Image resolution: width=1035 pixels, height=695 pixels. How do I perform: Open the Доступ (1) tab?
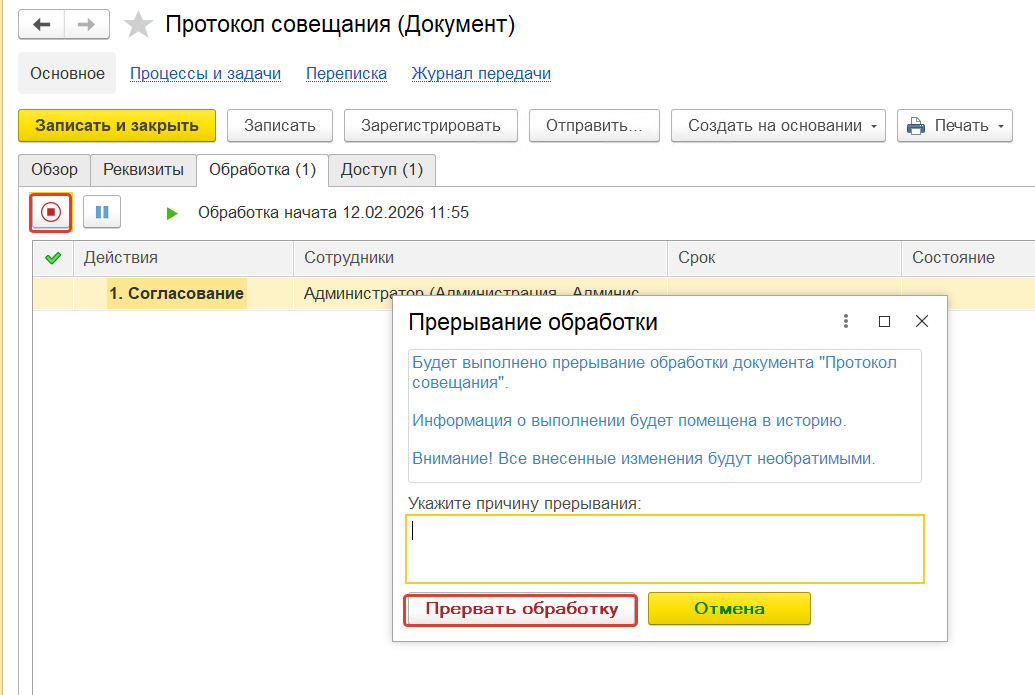click(382, 170)
